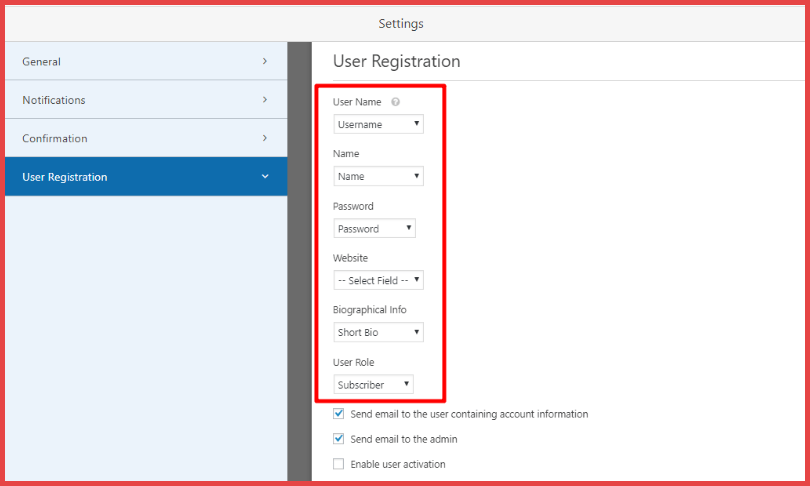Screen dimensions: 810x486
Task: Open the Biographical Info Short Bio dropdown
Action: (x=378, y=333)
